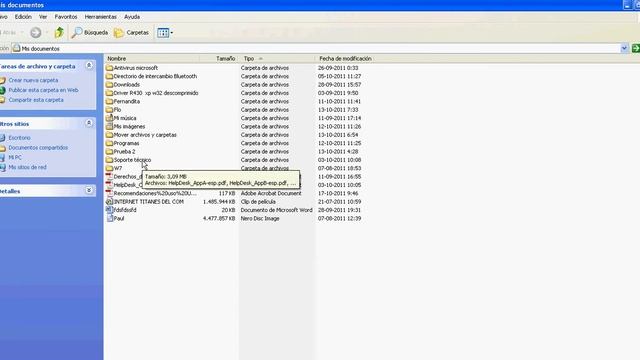Select the Derechos PDF file icon
640x360 pixels.
pos(109,176)
